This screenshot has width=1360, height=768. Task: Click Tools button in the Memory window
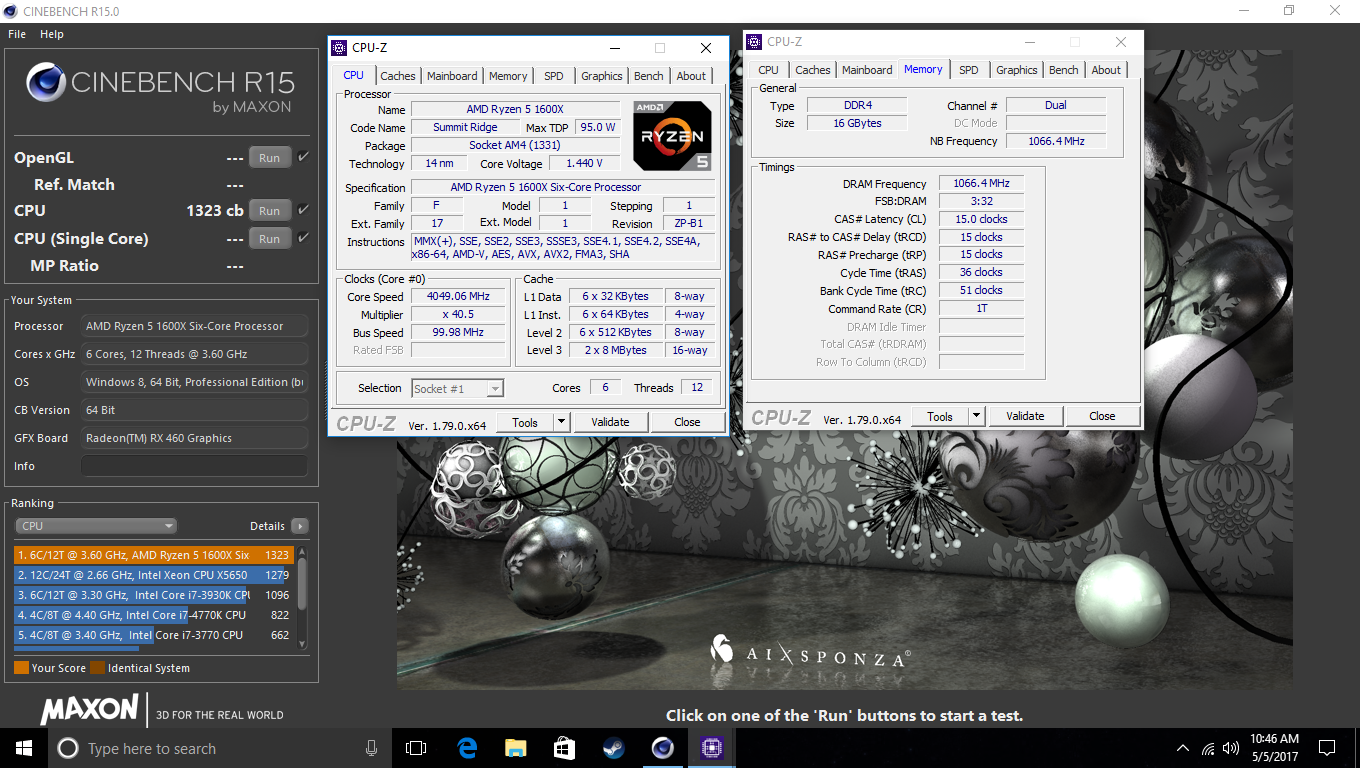click(x=940, y=417)
